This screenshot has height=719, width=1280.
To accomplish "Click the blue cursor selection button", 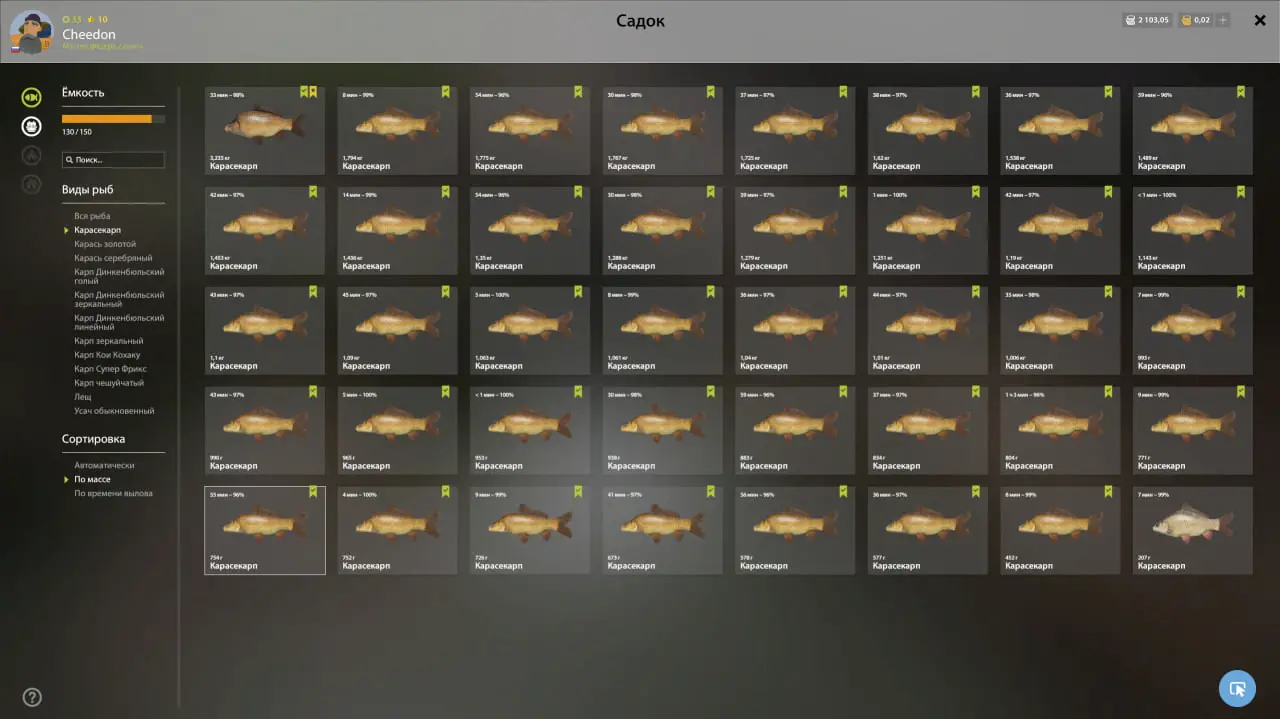I will point(1237,688).
